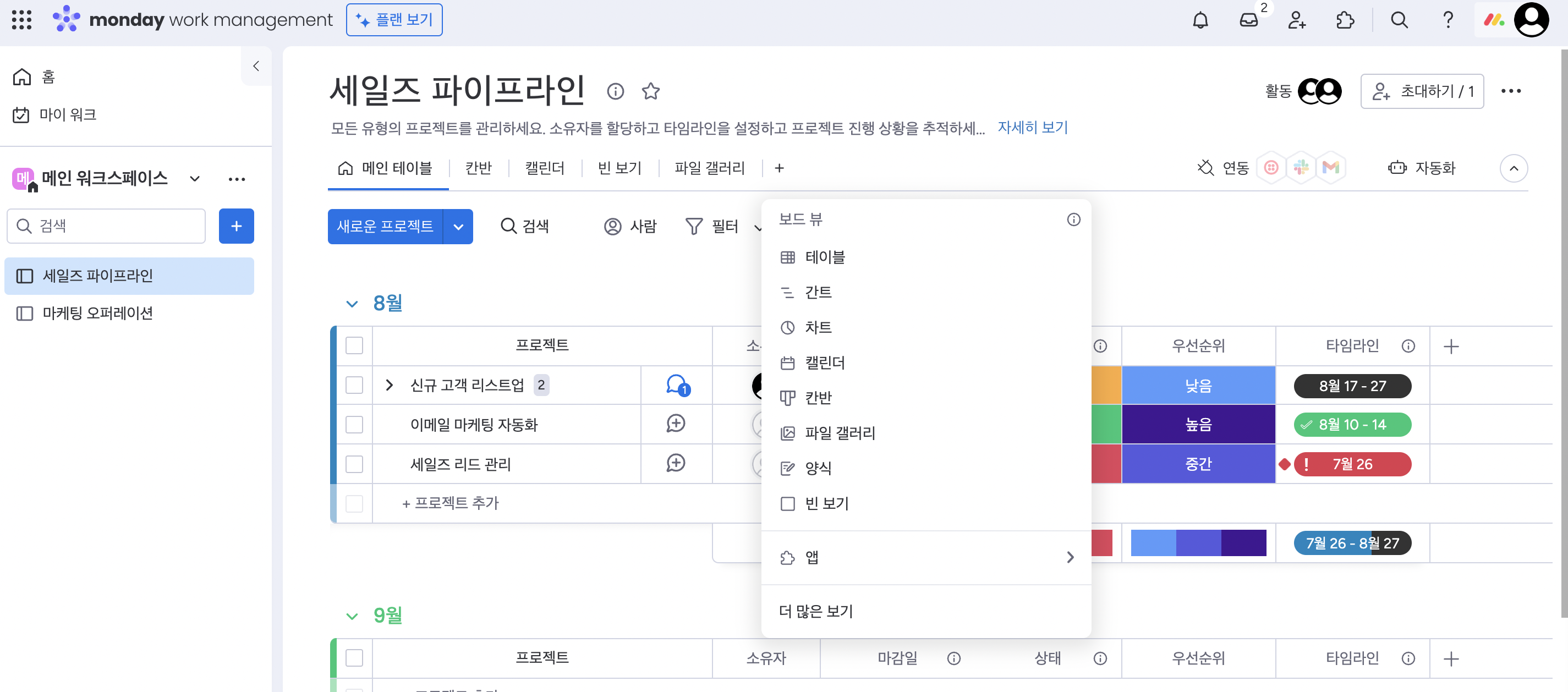Click the 자세히 보기 link
Screen dimensions: 1568x692
click(x=1032, y=128)
